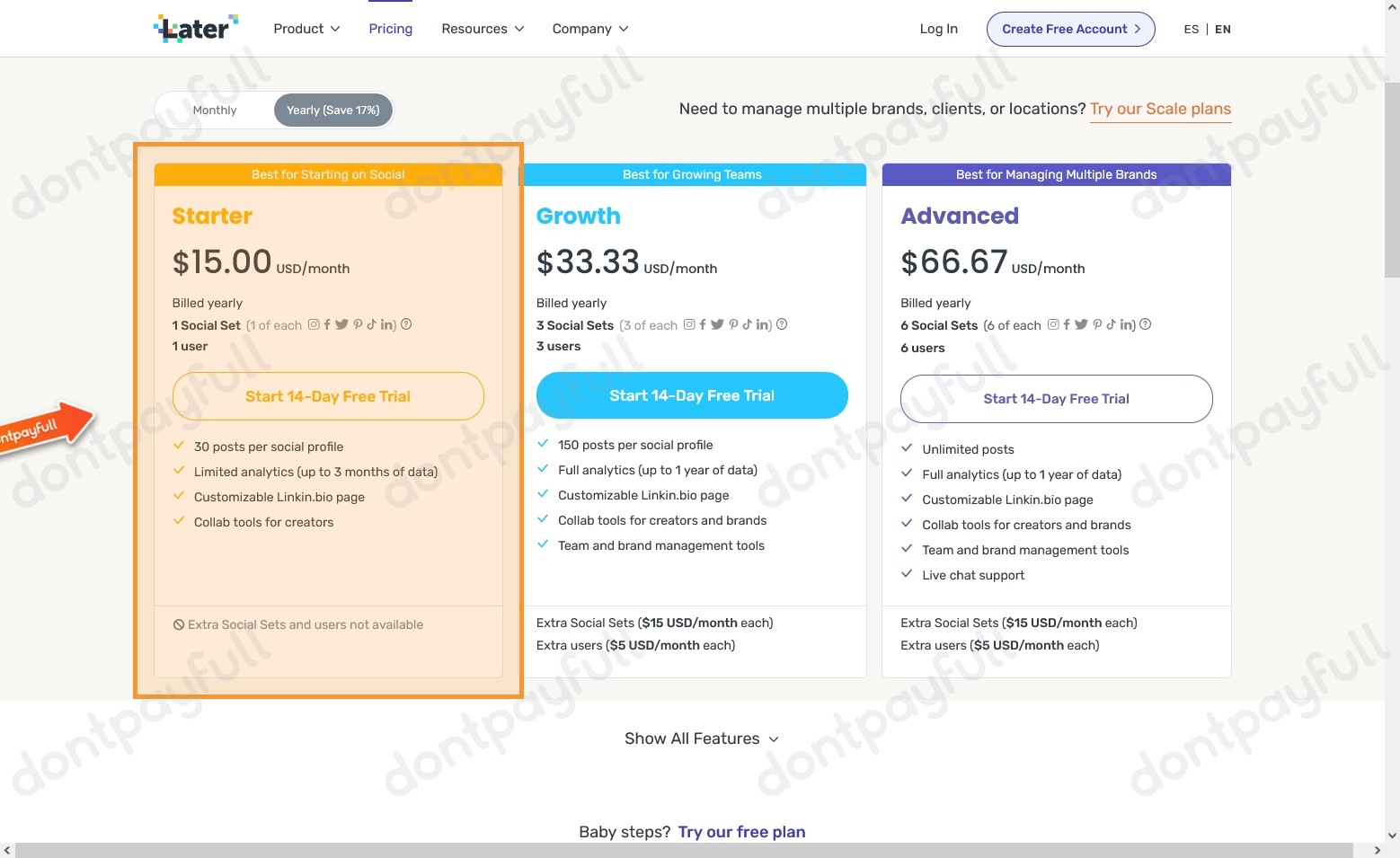Switch billing toggle to Monthly
This screenshot has width=1400, height=858.
tap(215, 111)
